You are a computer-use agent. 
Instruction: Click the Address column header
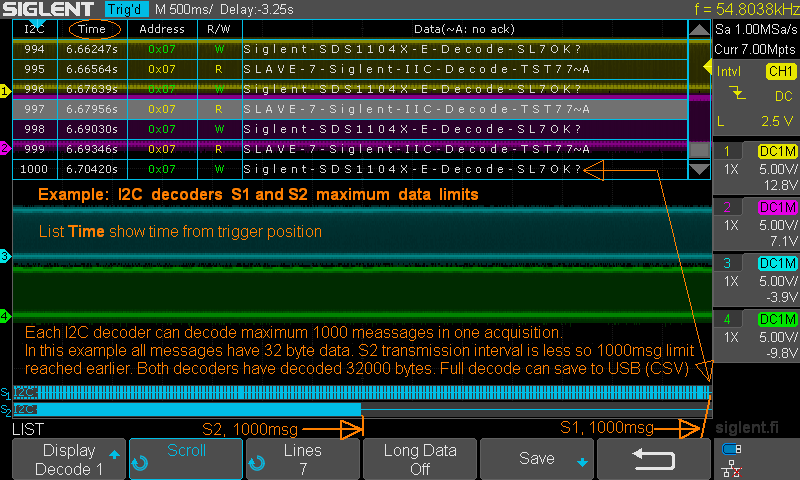(x=162, y=29)
